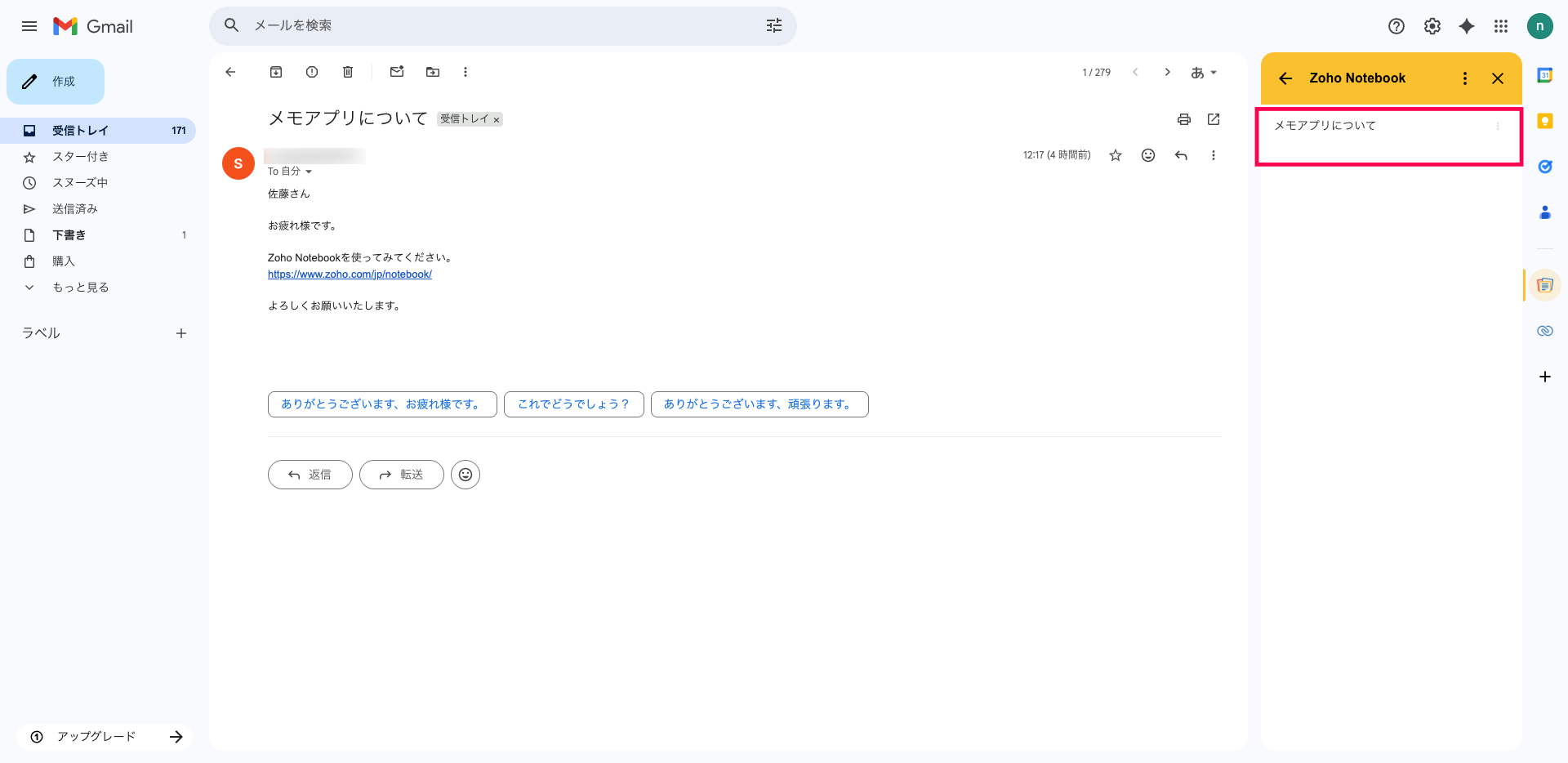
Task: Open the Zoho Notebook link in email
Action: [x=350, y=274]
